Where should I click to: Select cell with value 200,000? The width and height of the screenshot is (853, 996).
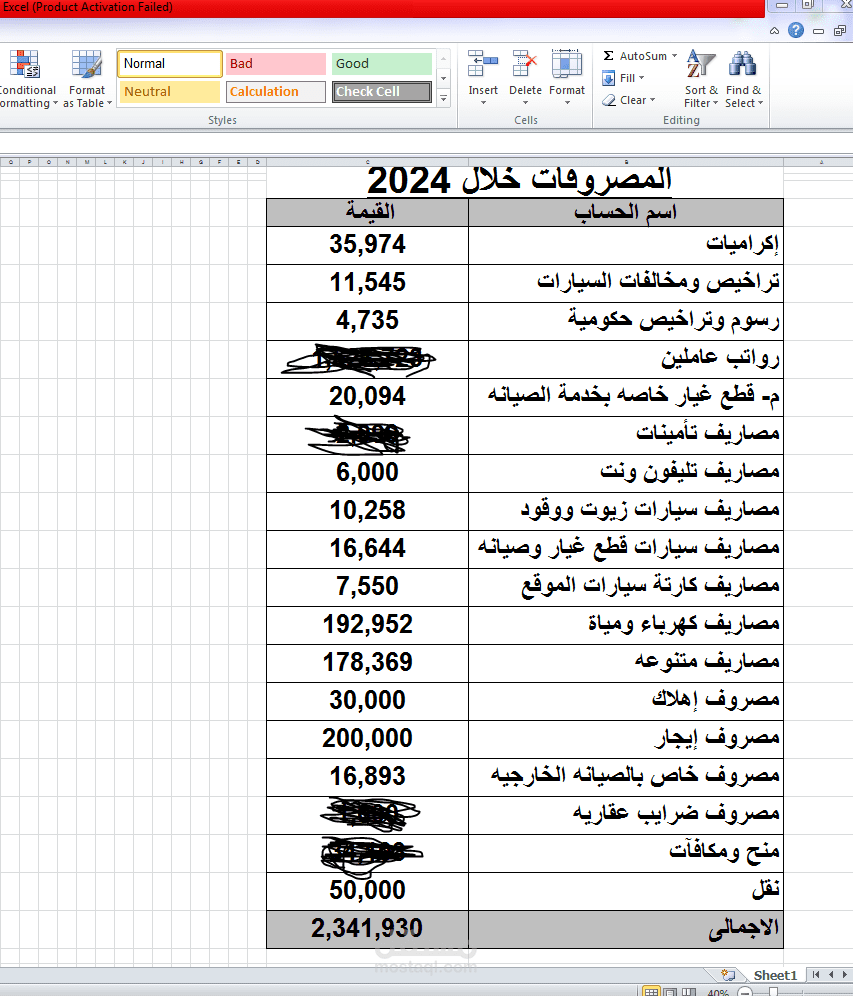tap(367, 739)
